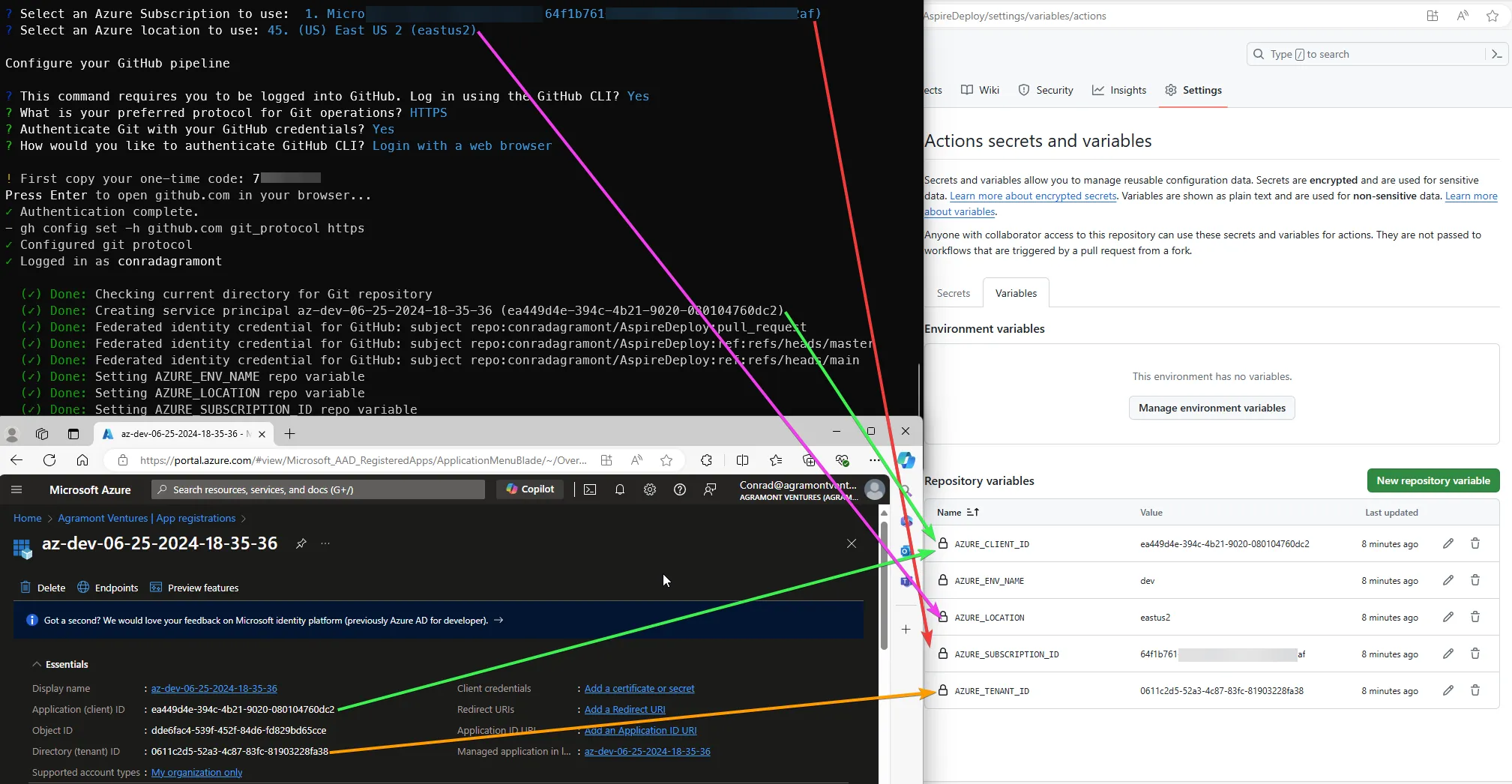This screenshot has width=1512, height=784.
Task: Open Edge split screen icon
Action: click(742, 460)
